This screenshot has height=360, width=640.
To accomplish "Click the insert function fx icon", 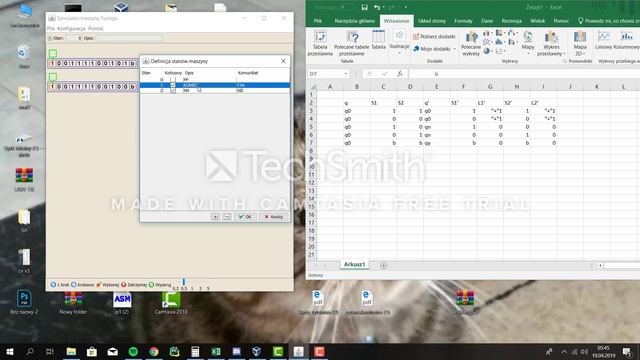I will click(x=400, y=74).
